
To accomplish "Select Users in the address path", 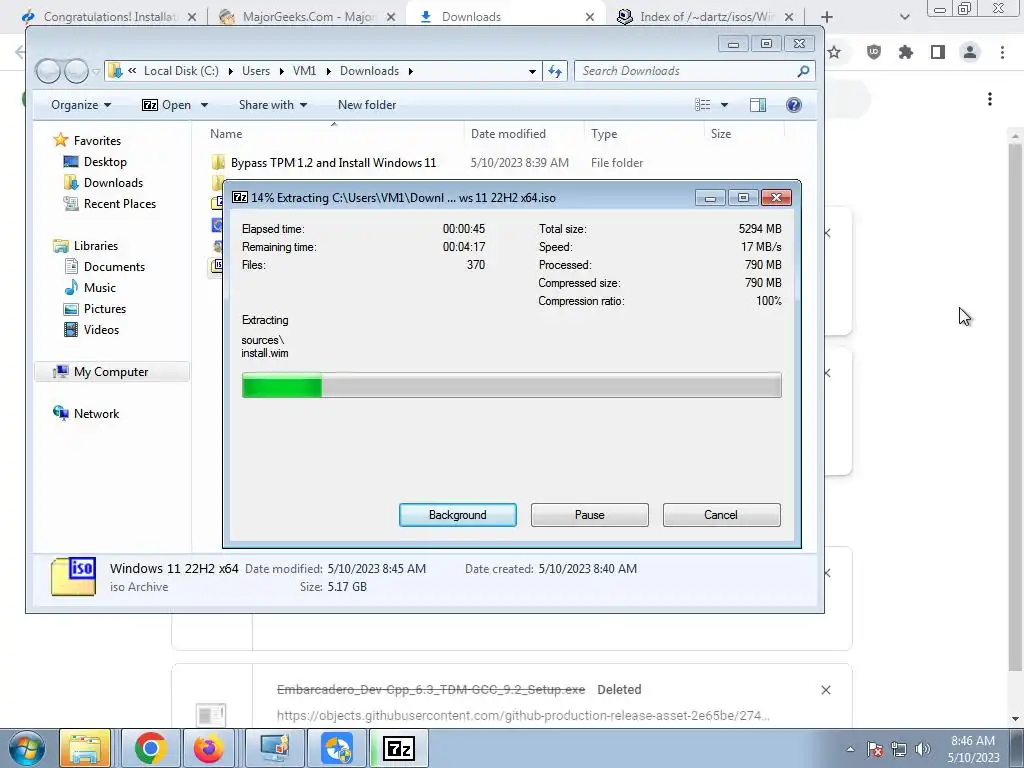I will pos(255,71).
